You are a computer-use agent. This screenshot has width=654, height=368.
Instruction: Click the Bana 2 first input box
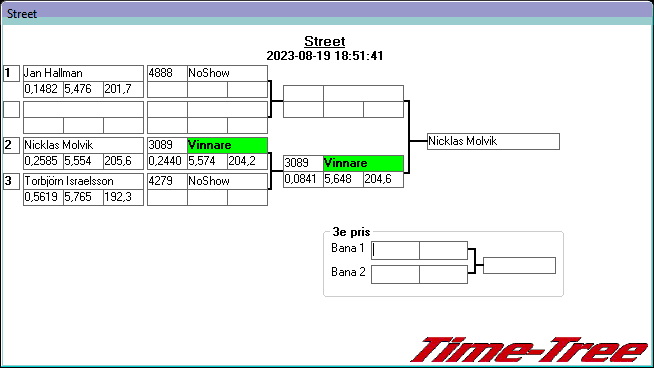click(x=395, y=275)
